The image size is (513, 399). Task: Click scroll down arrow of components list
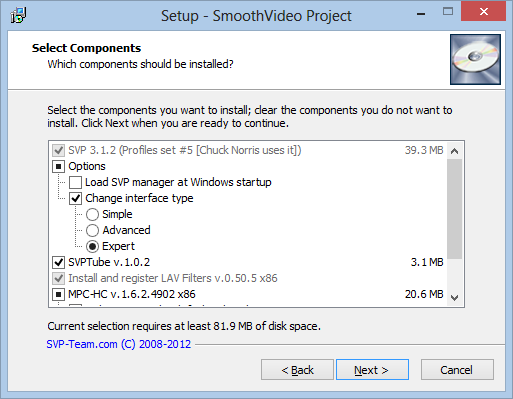click(454, 298)
